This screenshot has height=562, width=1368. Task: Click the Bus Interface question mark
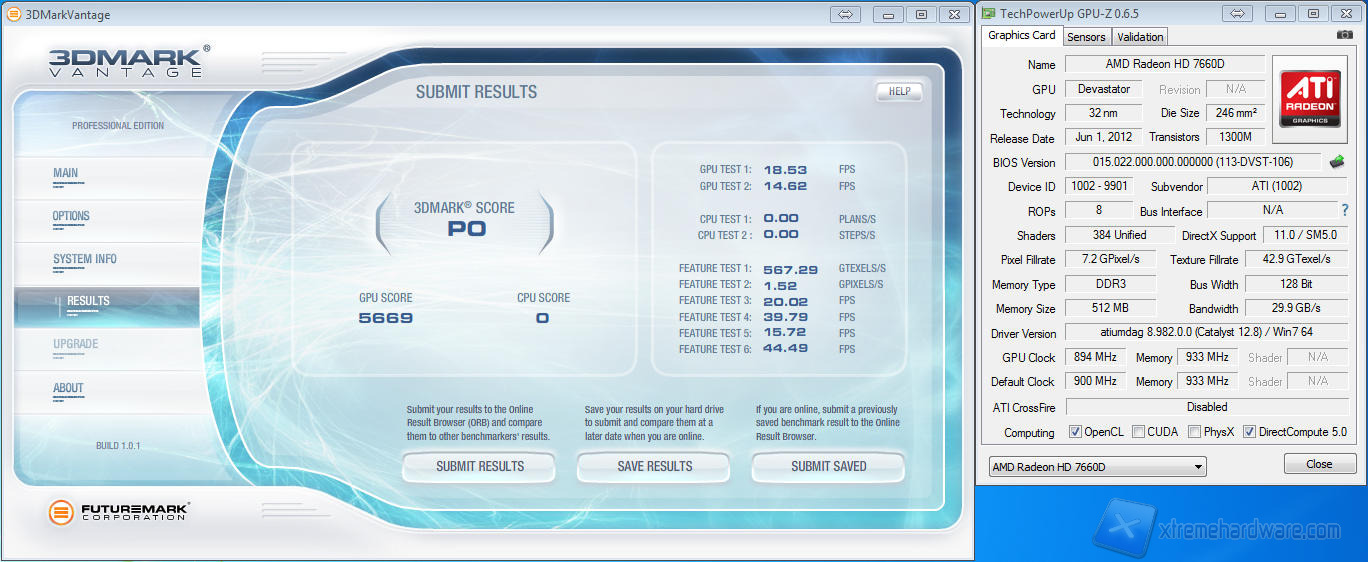pyautogui.click(x=1345, y=210)
